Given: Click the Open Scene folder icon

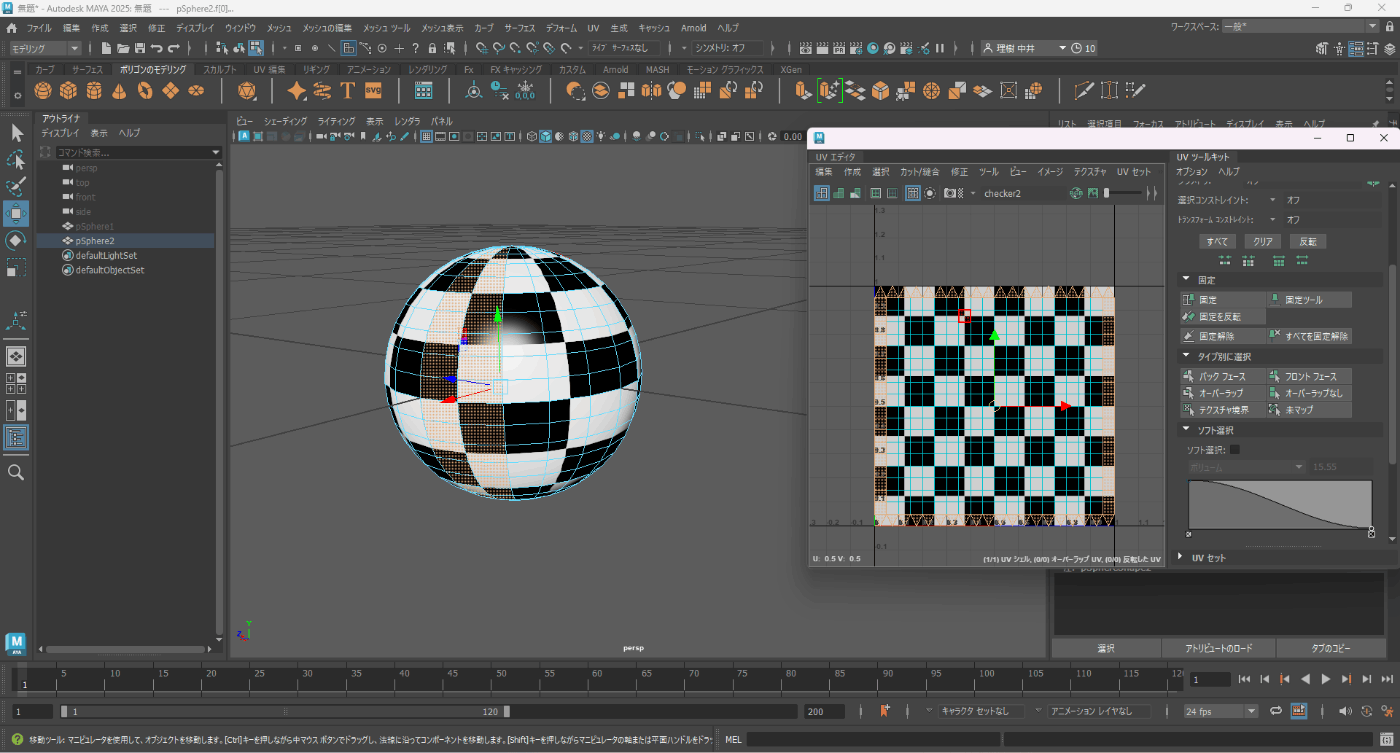Looking at the screenshot, I should 122,48.
